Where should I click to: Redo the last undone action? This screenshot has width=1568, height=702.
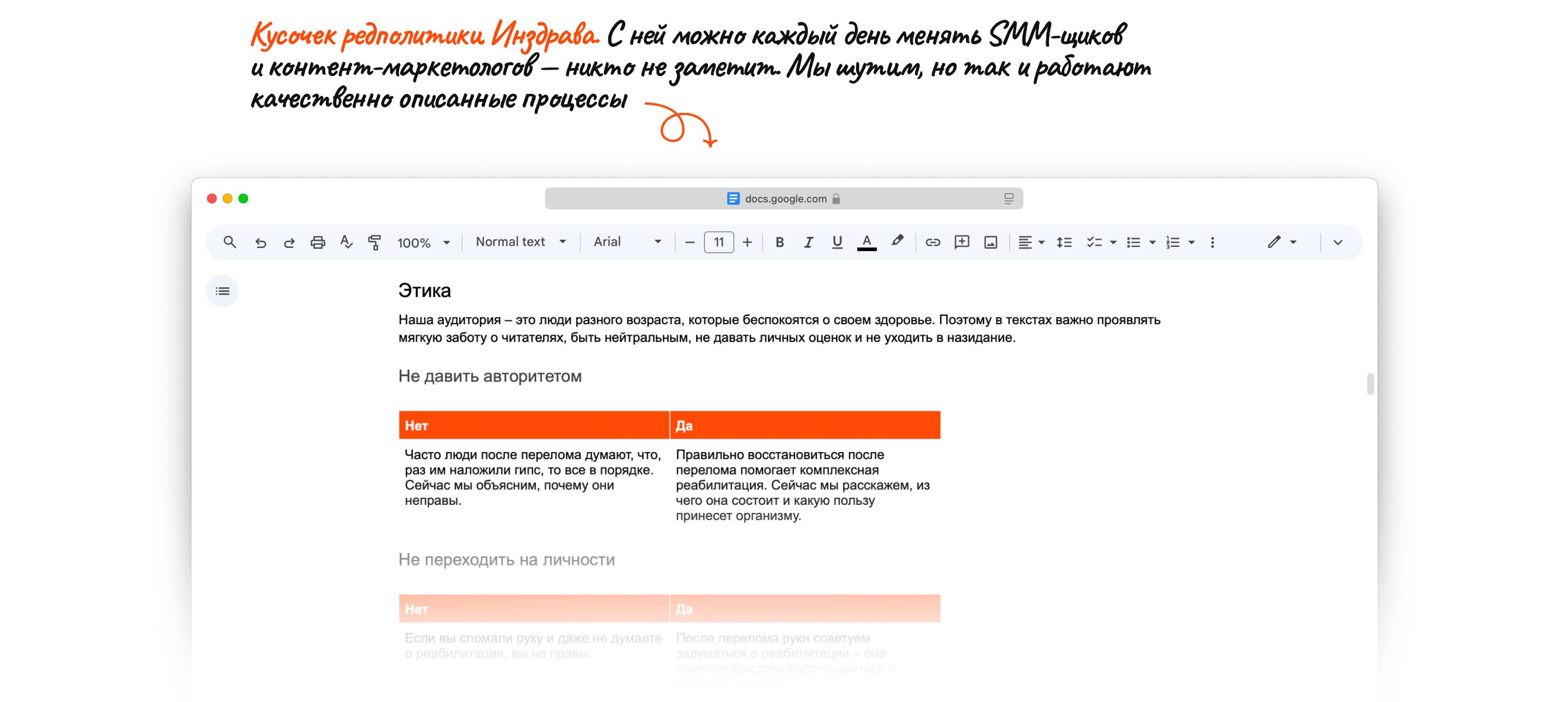click(289, 242)
